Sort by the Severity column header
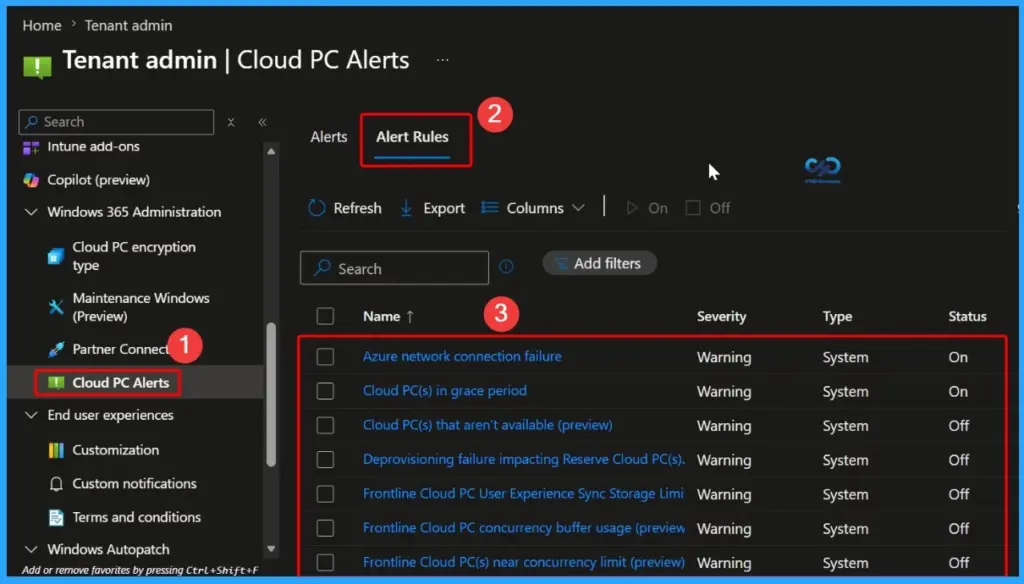Screen dimensions: 1024x584 coord(721,317)
